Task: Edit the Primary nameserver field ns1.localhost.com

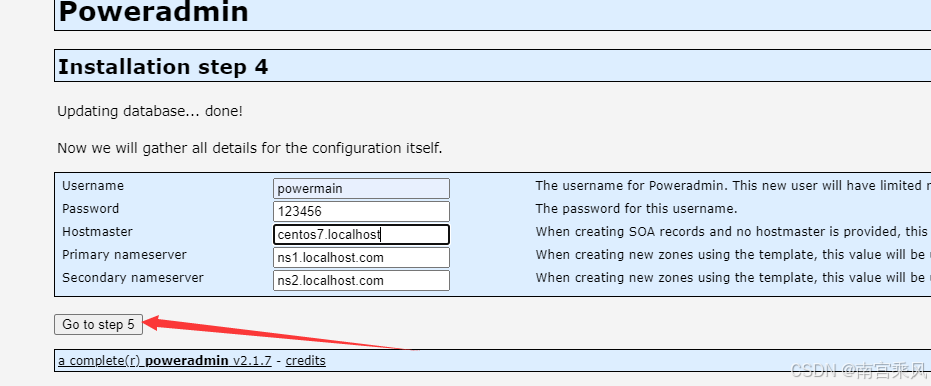Action: coord(361,258)
